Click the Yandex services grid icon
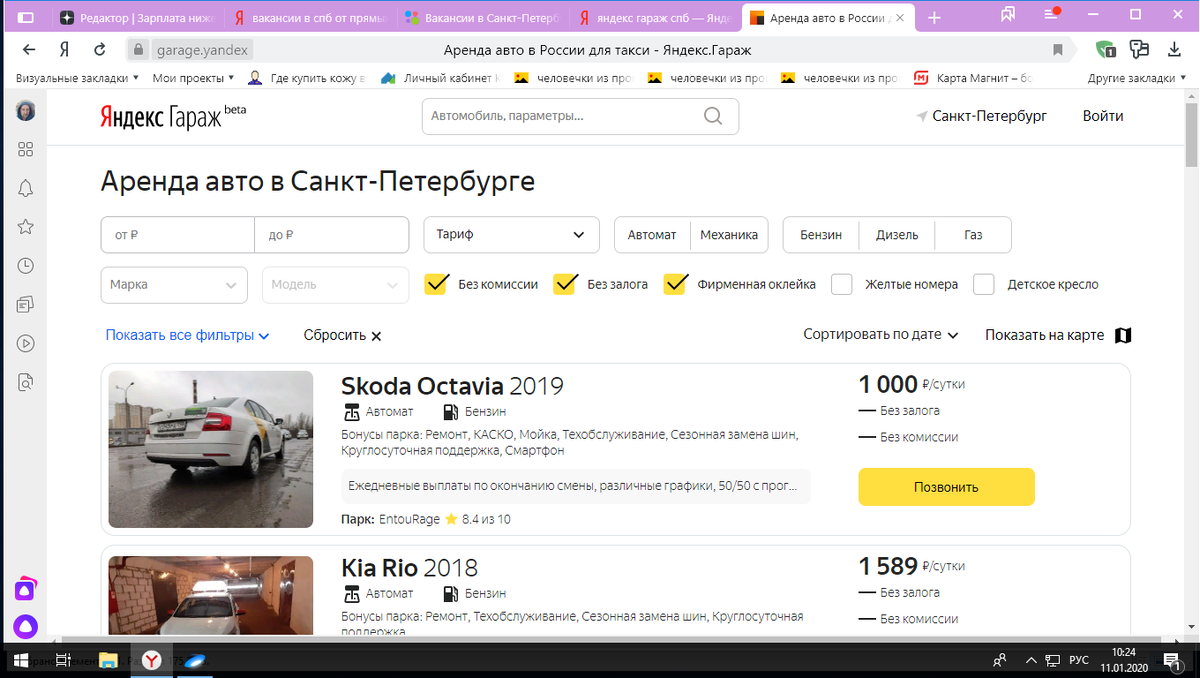The image size is (1200, 678). point(25,148)
